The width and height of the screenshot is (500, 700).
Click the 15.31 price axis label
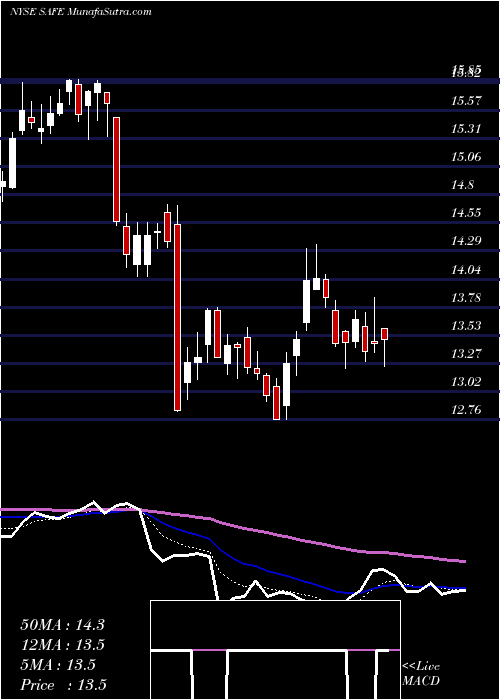click(x=466, y=129)
